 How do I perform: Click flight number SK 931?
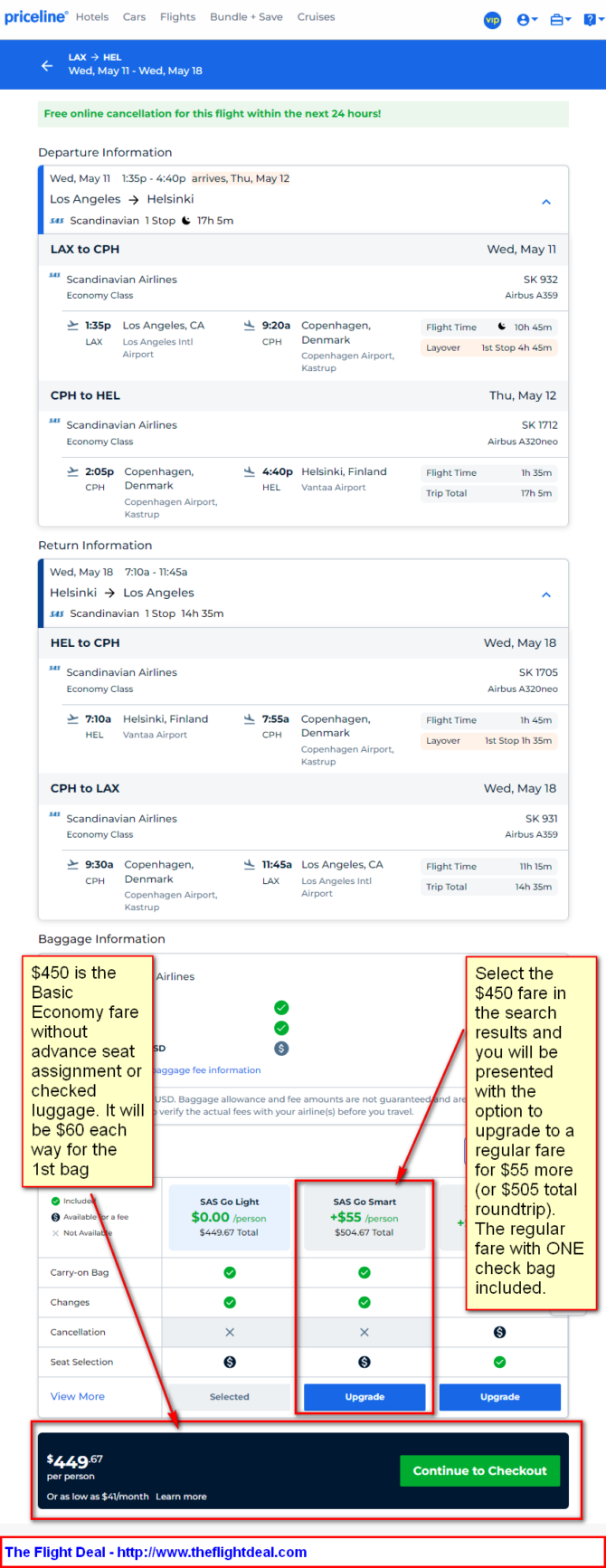tap(542, 819)
